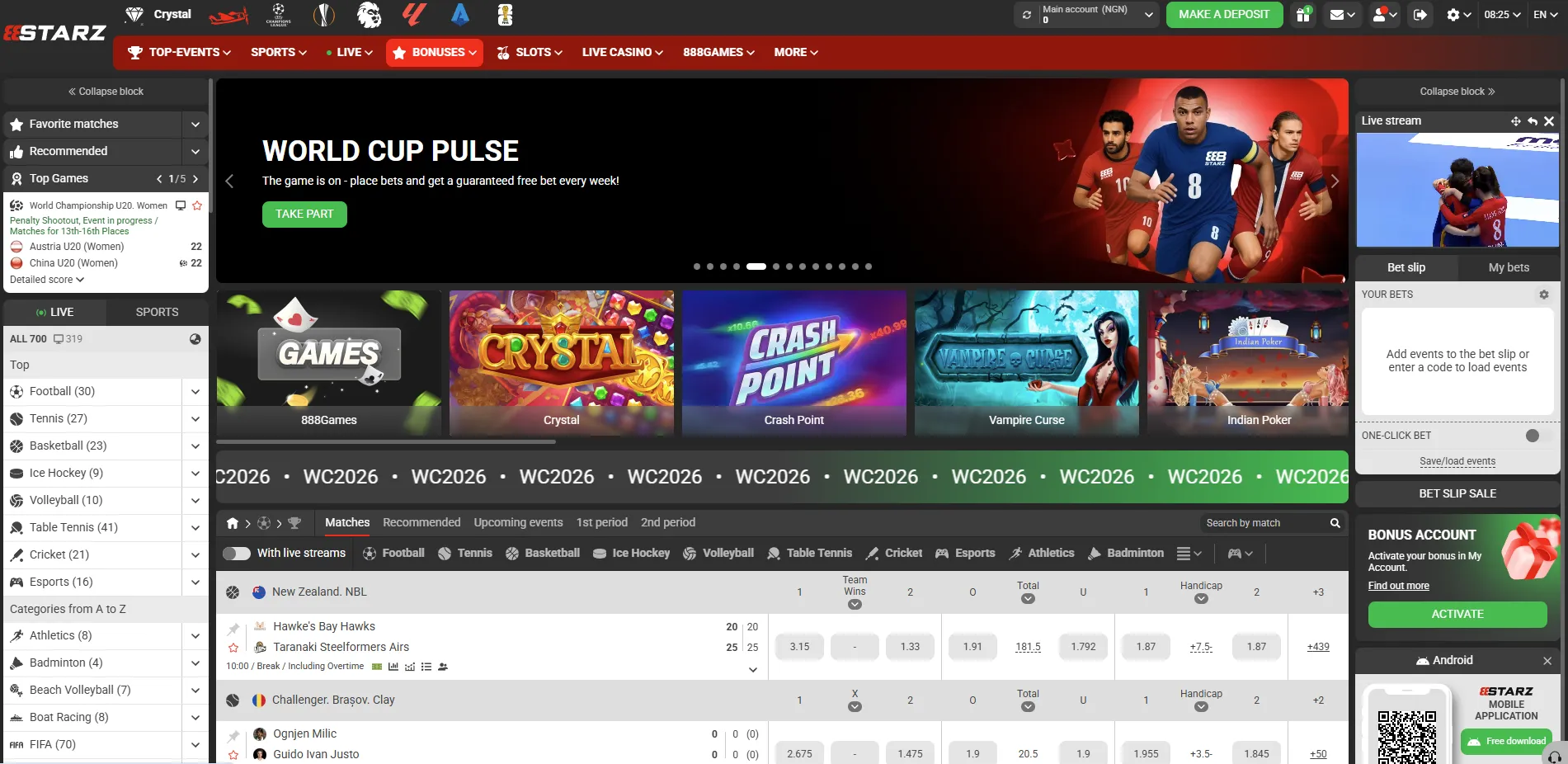Click the Champions League ball icon
The width and height of the screenshot is (1568, 764).
point(279,14)
